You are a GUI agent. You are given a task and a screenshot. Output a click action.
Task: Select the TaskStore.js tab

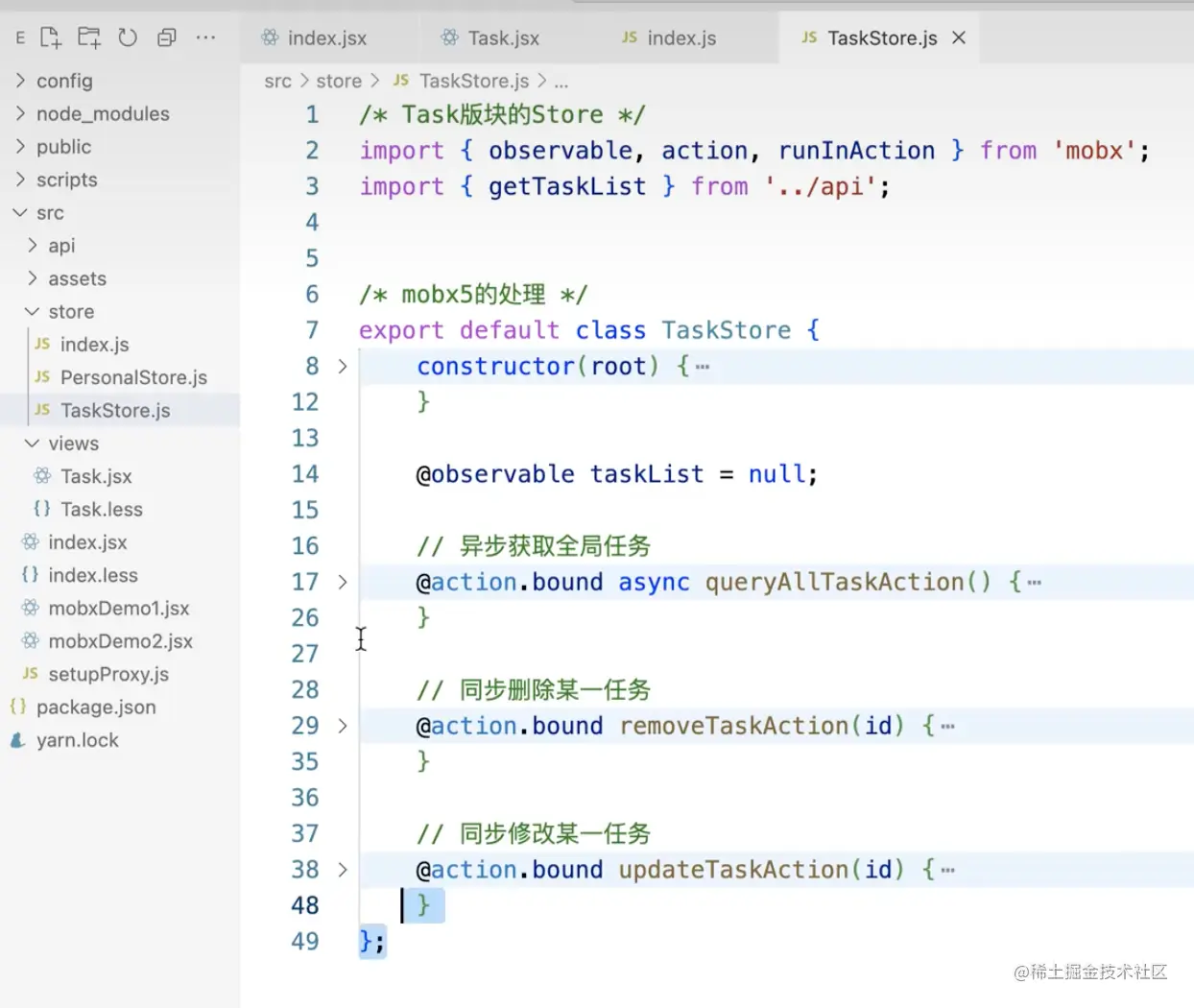[x=882, y=38]
